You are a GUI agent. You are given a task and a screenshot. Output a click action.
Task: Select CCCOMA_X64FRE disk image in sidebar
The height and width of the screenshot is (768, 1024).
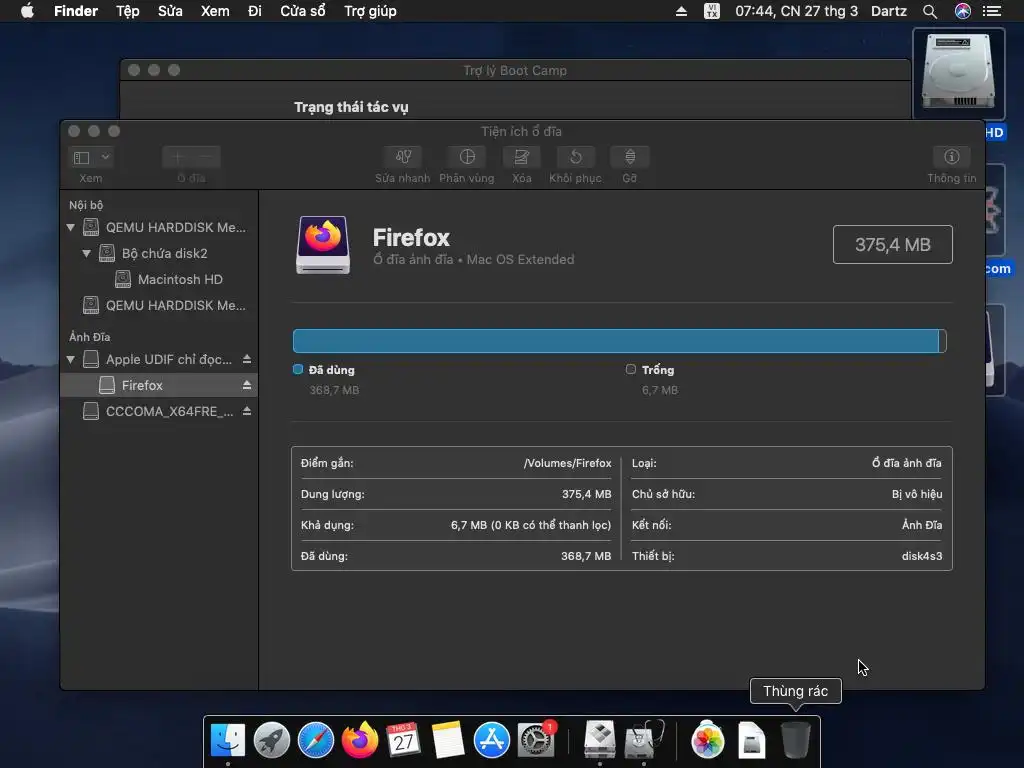coord(158,411)
